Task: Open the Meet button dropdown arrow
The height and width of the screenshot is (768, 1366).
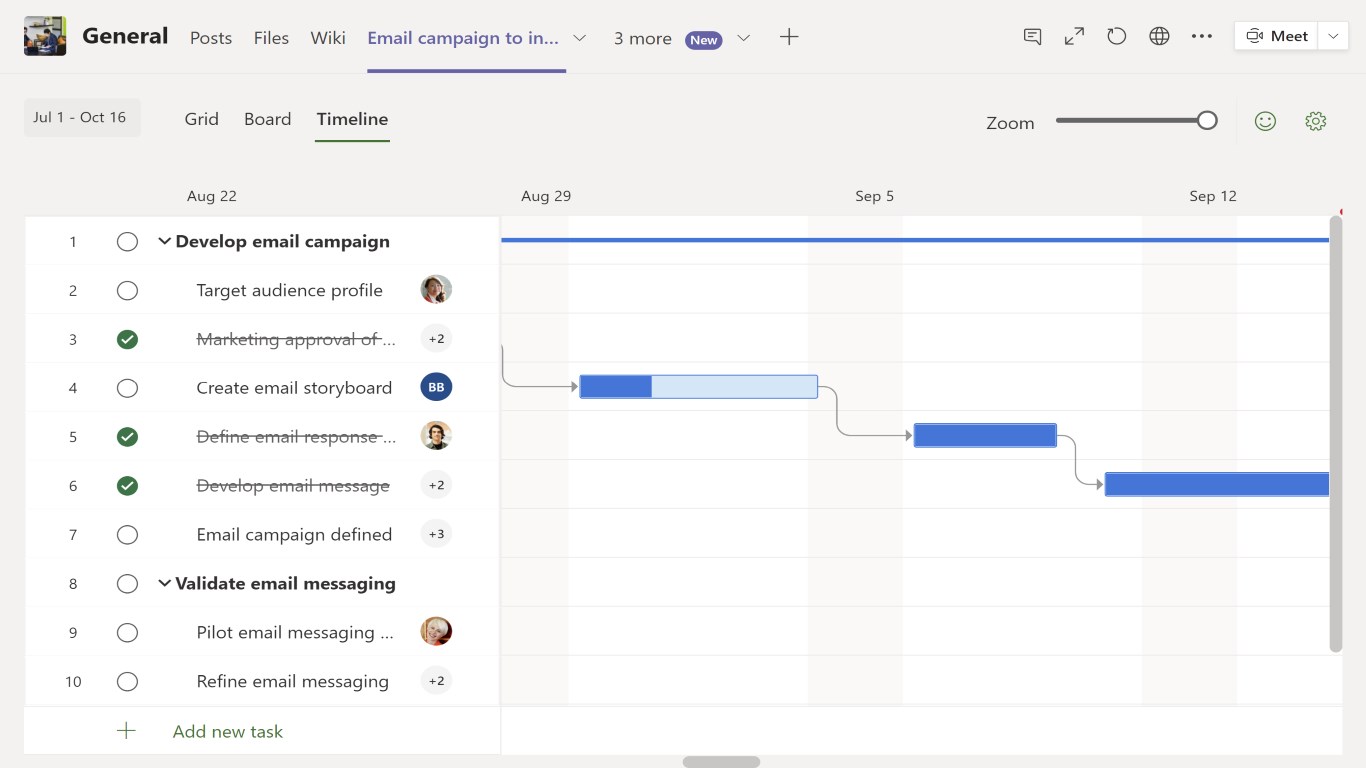Action: pos(1333,36)
